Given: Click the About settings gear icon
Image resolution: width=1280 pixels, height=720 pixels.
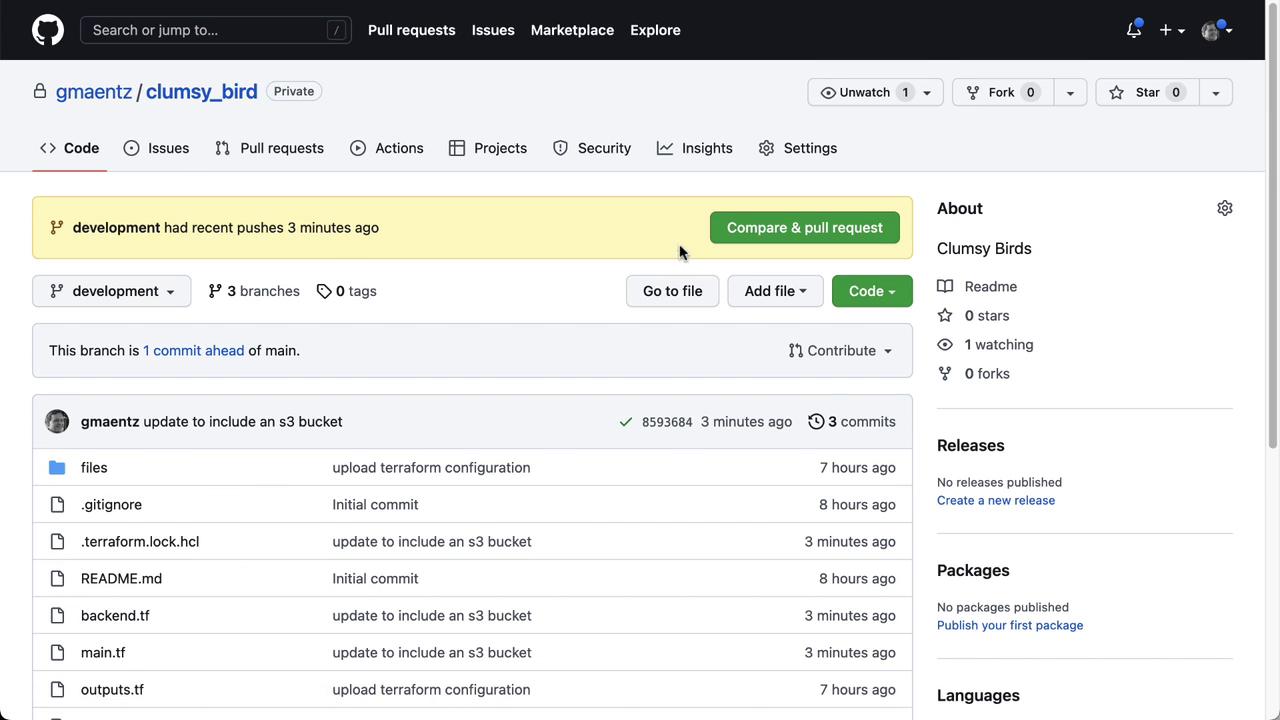Looking at the screenshot, I should 1224,208.
